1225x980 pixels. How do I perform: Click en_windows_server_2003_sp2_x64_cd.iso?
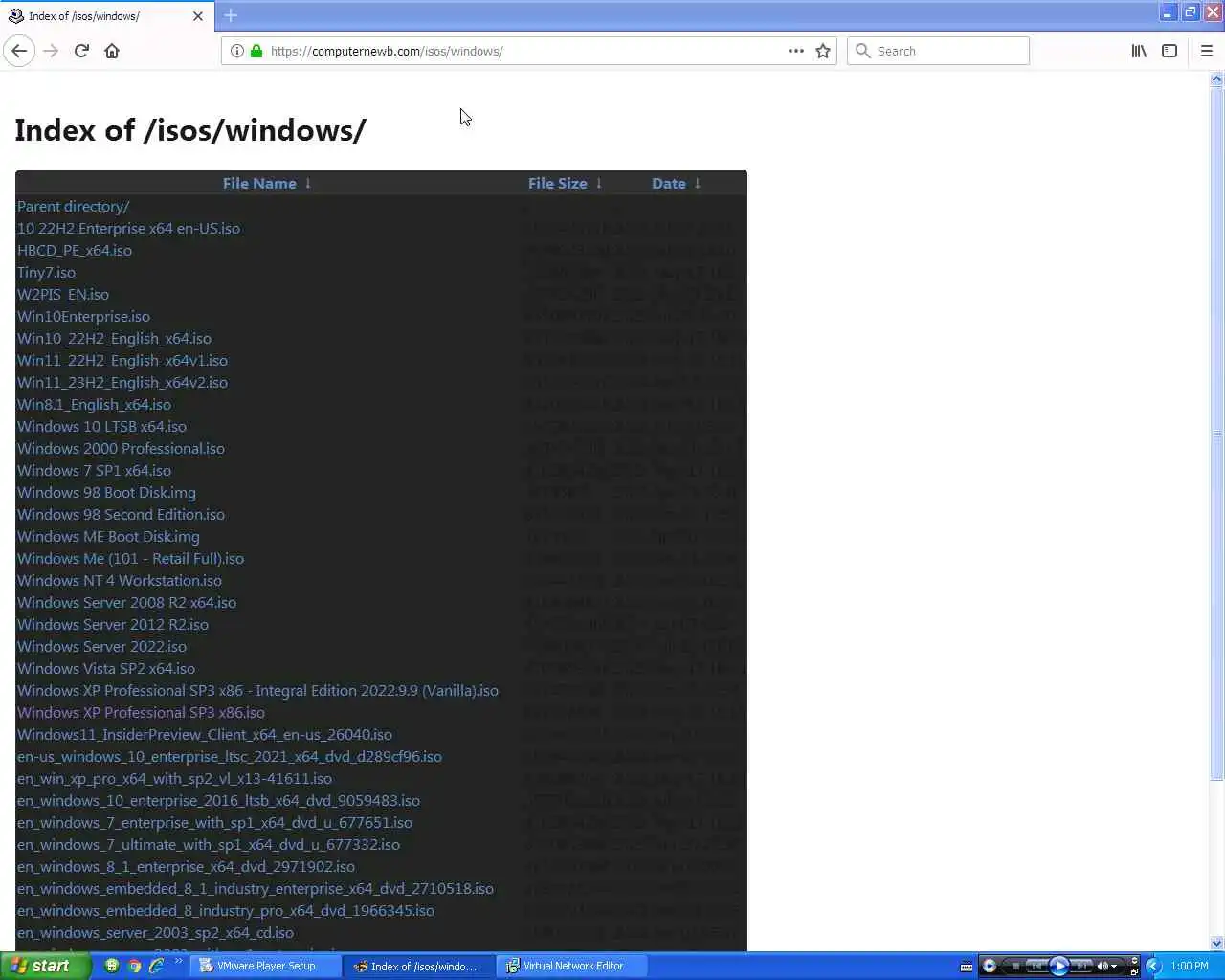(x=155, y=932)
